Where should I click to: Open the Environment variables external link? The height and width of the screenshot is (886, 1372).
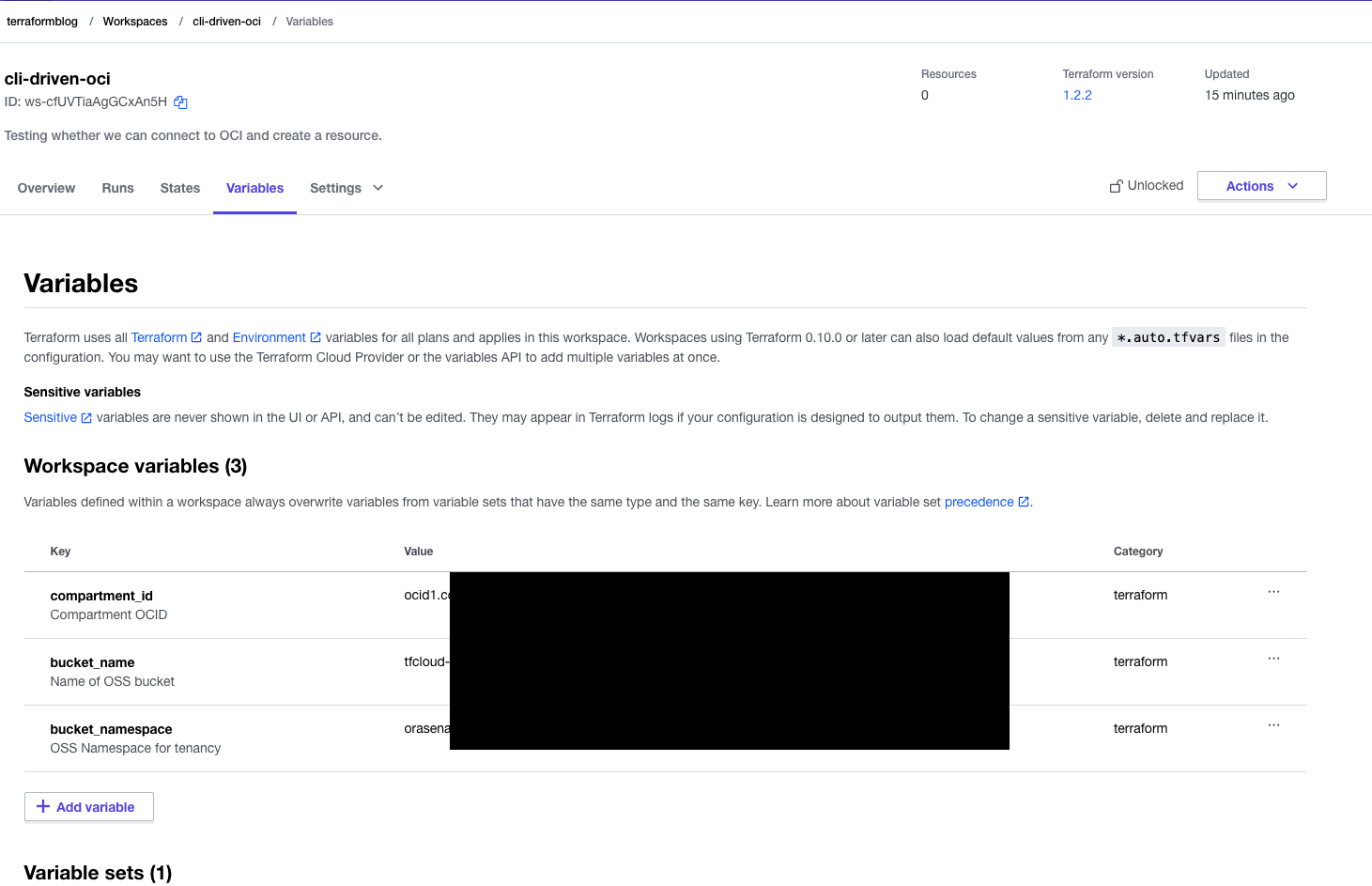click(270, 337)
